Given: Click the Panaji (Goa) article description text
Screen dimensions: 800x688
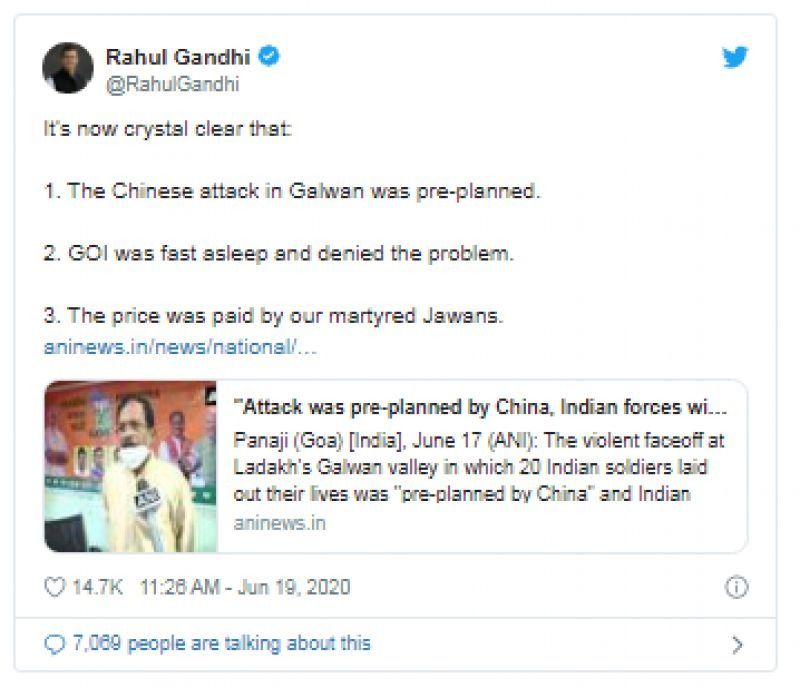Looking at the screenshot, I should pyautogui.click(x=480, y=466).
